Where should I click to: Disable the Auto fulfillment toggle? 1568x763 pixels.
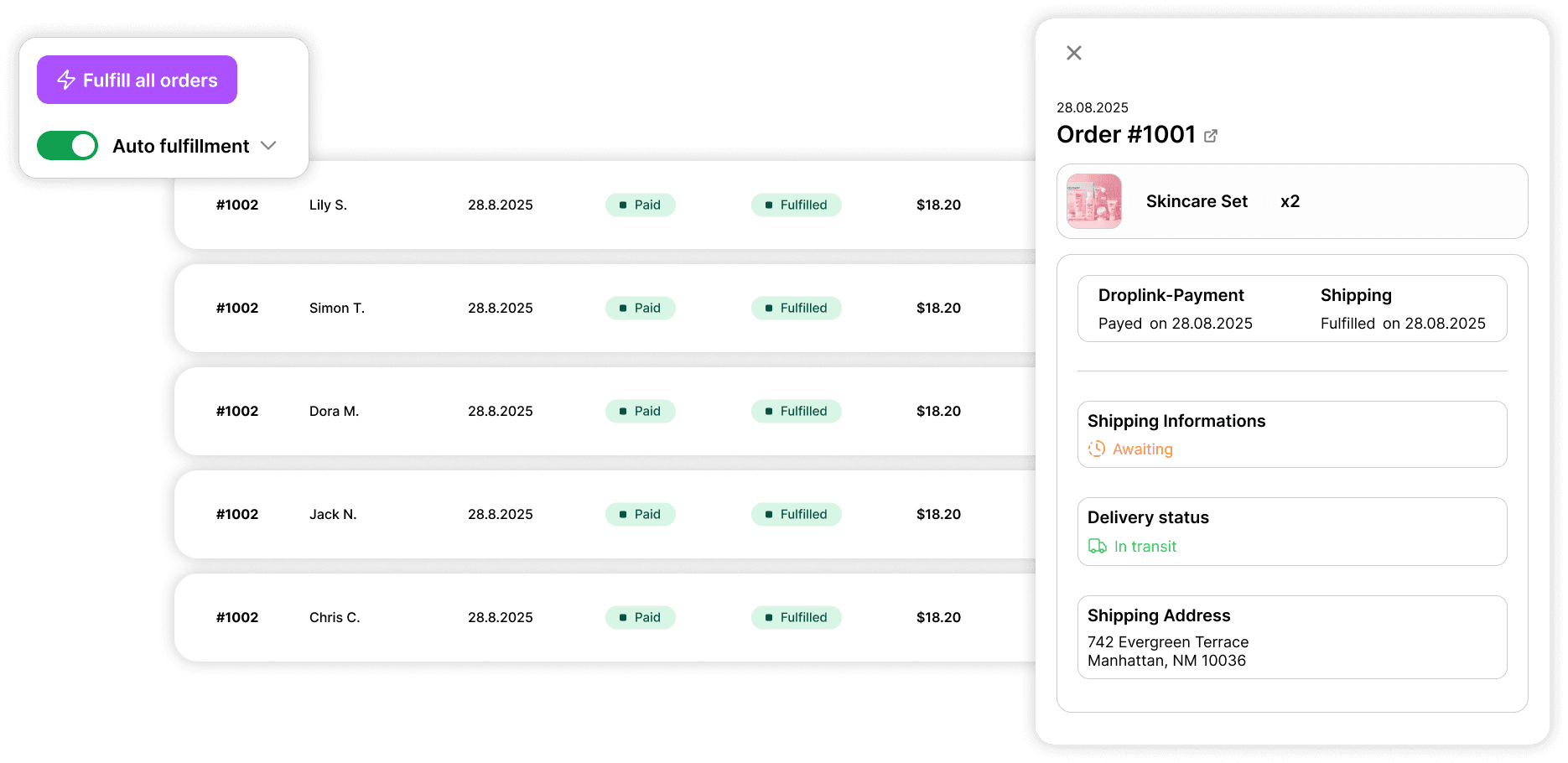coord(67,146)
